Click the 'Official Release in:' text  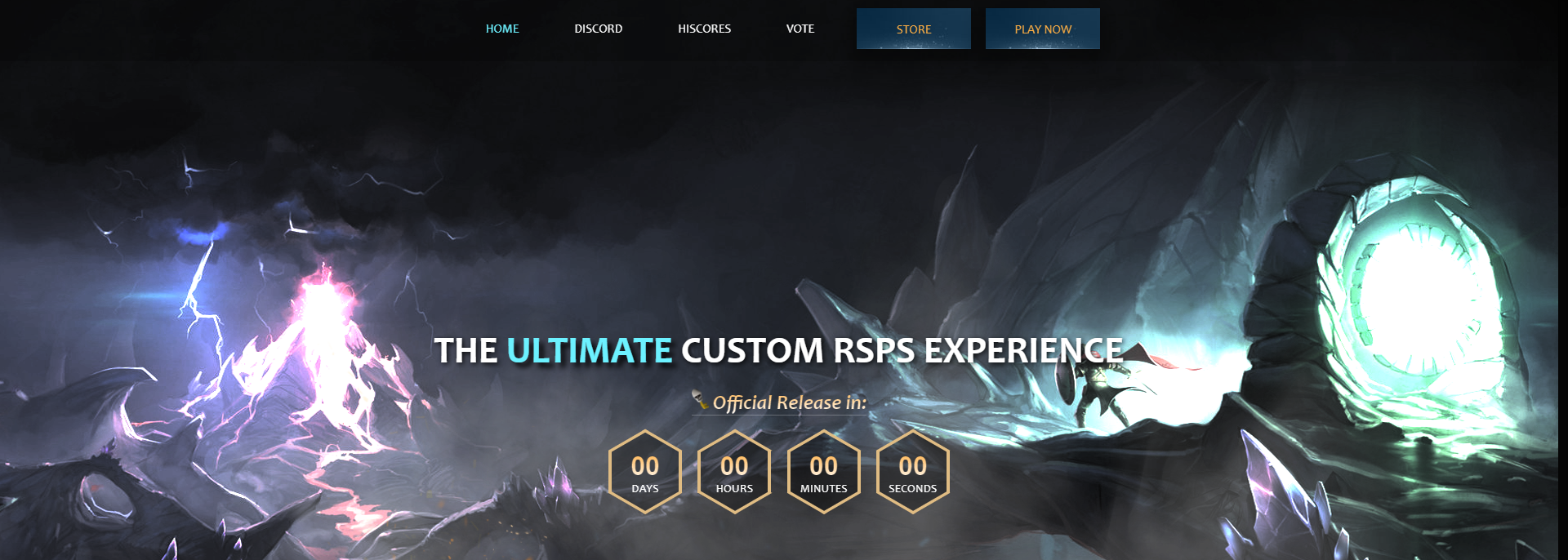point(789,402)
